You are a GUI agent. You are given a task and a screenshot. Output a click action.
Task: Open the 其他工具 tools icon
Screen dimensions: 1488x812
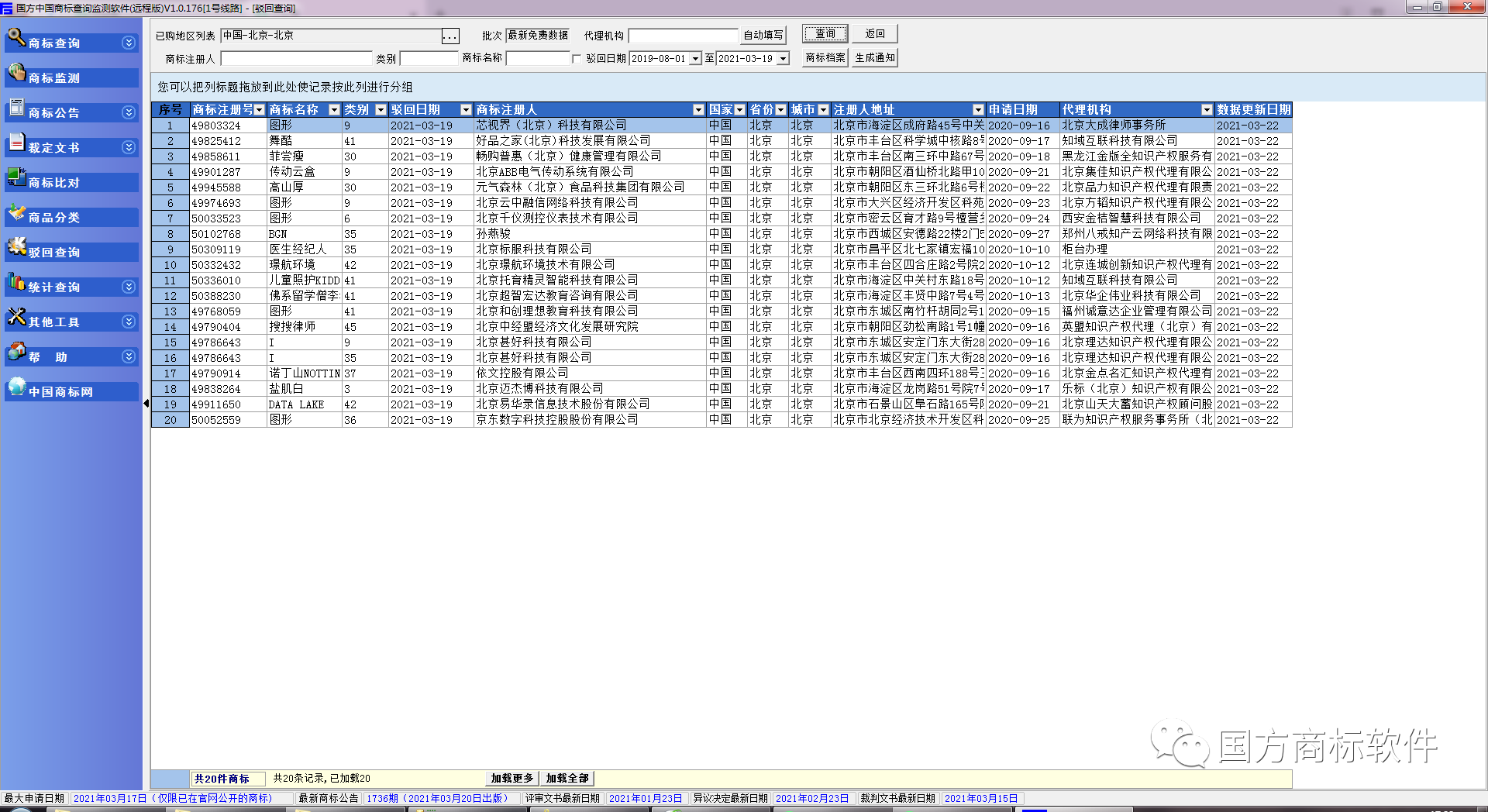[x=16, y=317]
